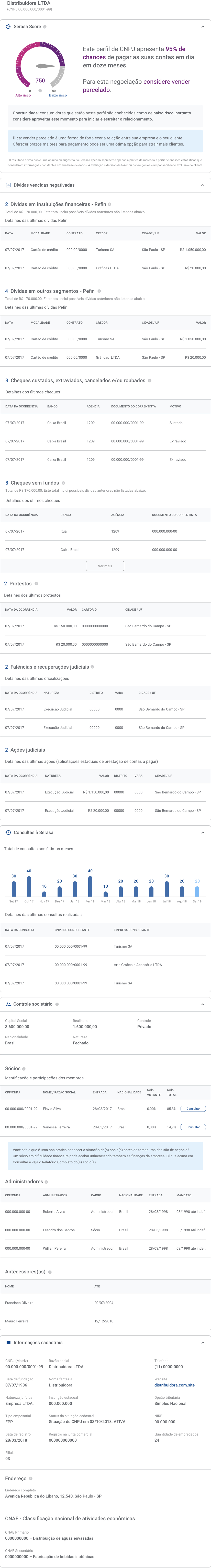Viewport: 211px width, 1568px height.
Task: Open info icon beside Falências e recuperações judiciais
Action: pyautogui.click(x=93, y=667)
